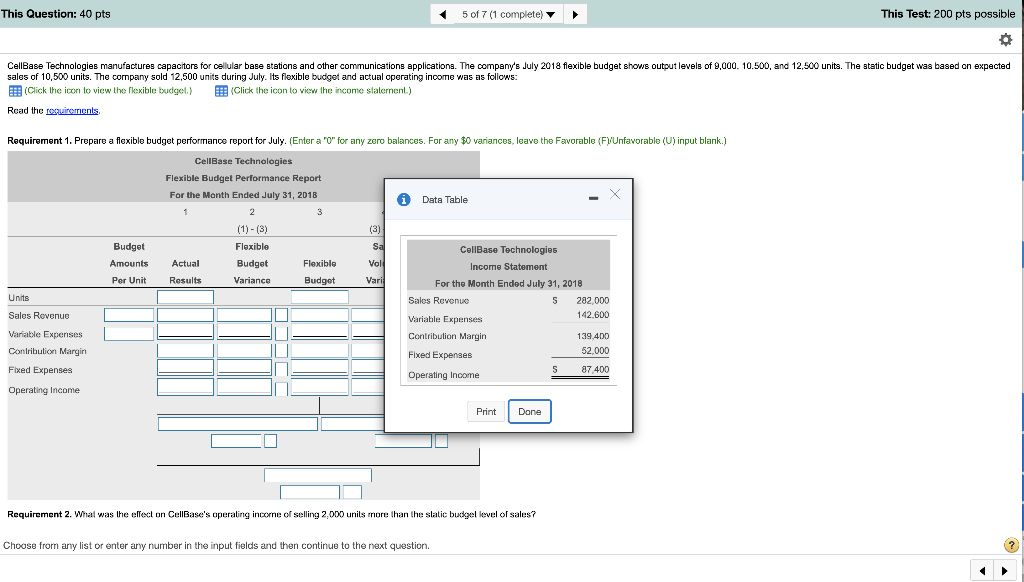Open the yellow help question mark icon

(x=1010, y=545)
